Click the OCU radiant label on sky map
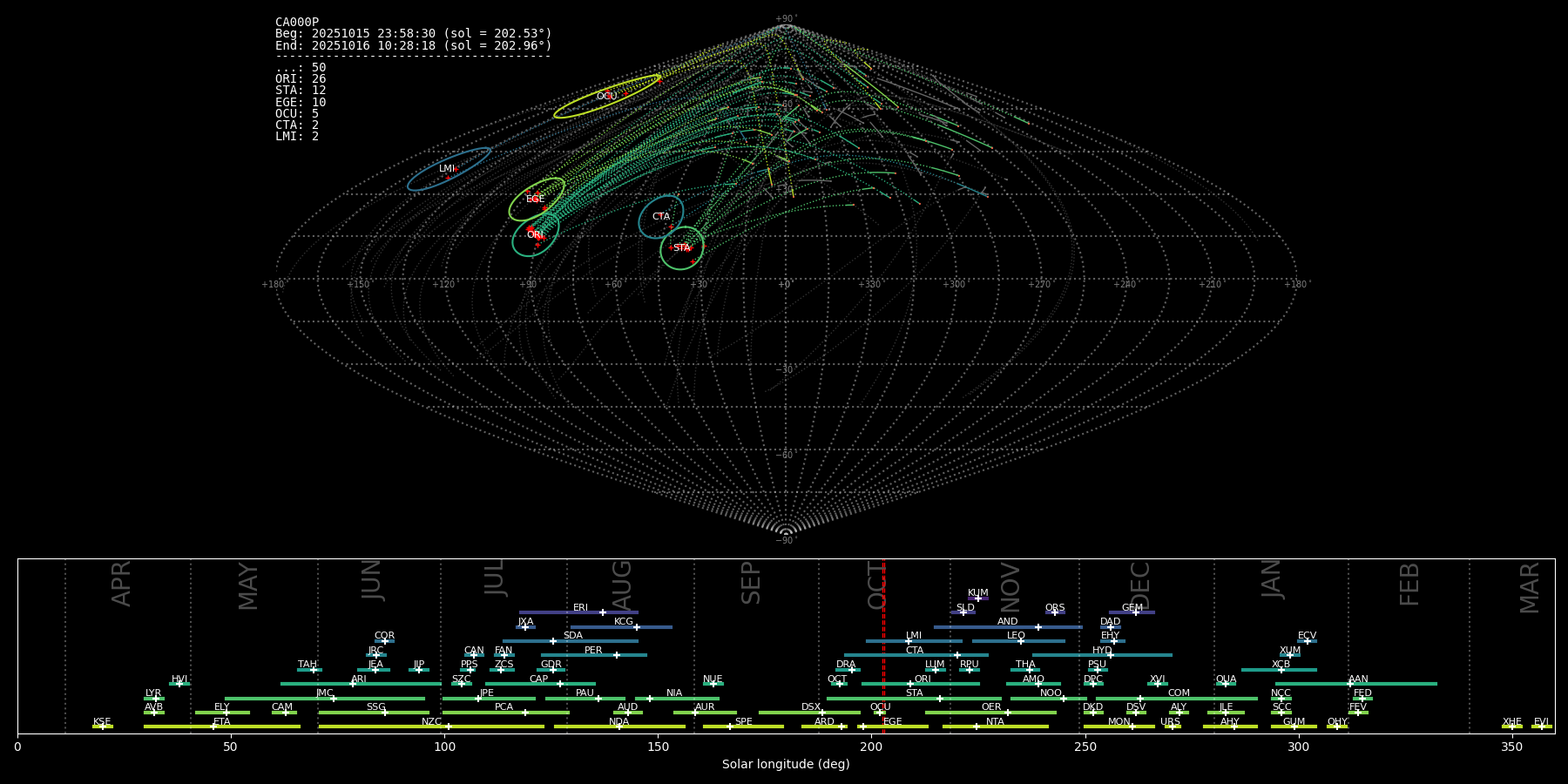The height and width of the screenshot is (784, 1568). [606, 97]
